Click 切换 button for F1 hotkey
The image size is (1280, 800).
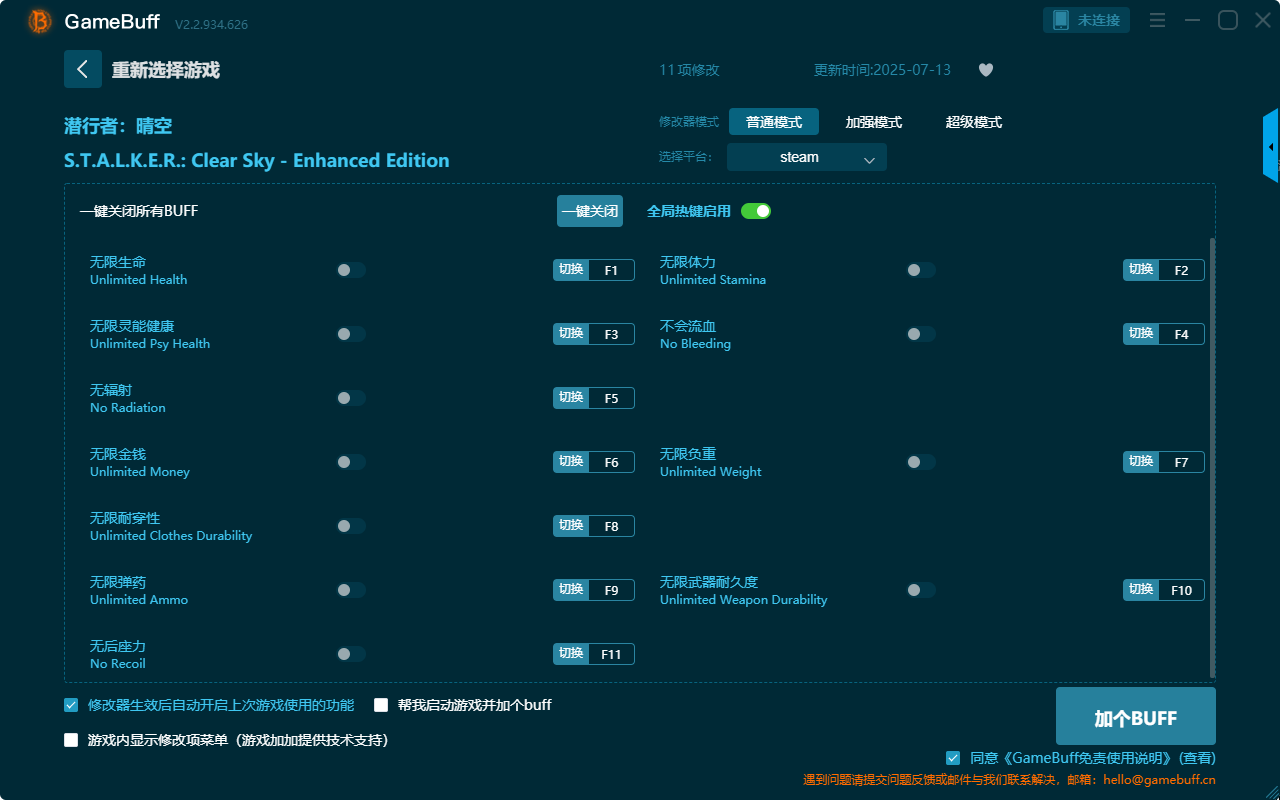pyautogui.click(x=571, y=270)
